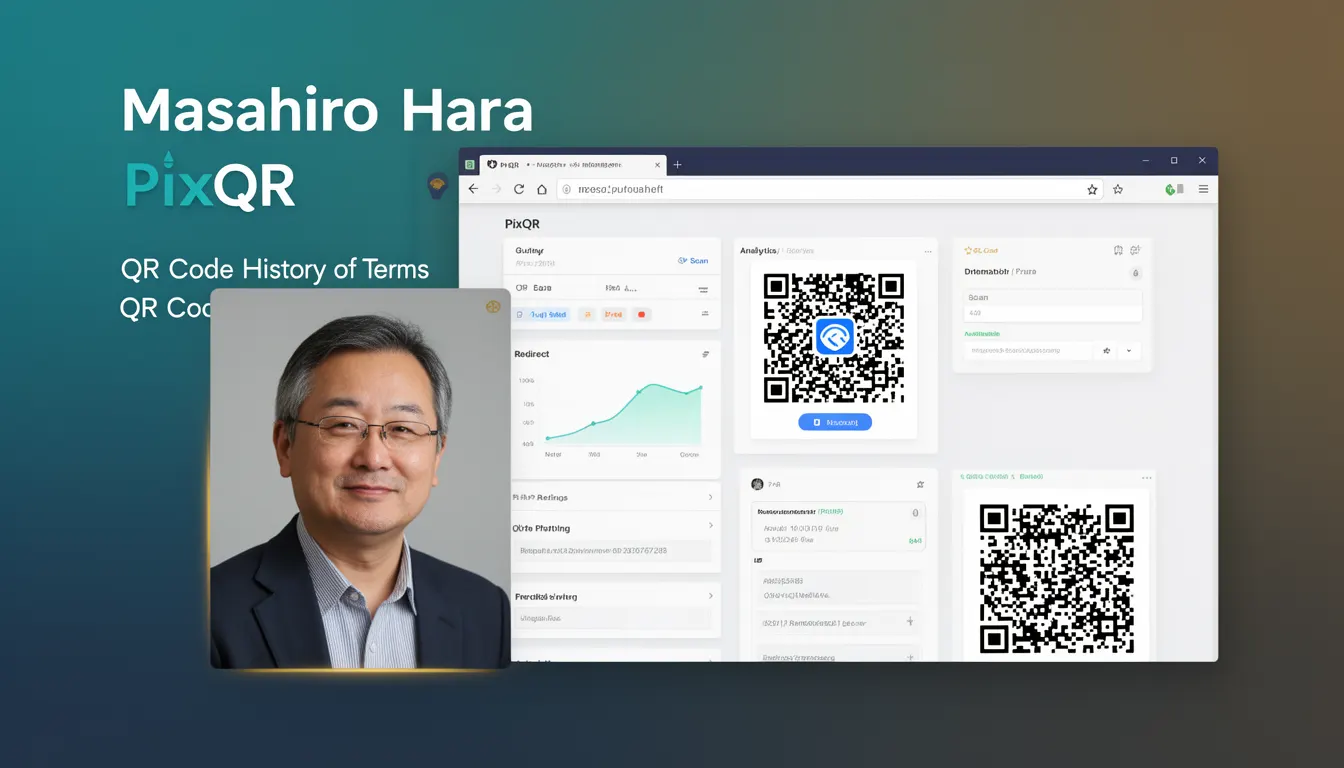Open a new tab with plus icon

[x=677, y=164]
